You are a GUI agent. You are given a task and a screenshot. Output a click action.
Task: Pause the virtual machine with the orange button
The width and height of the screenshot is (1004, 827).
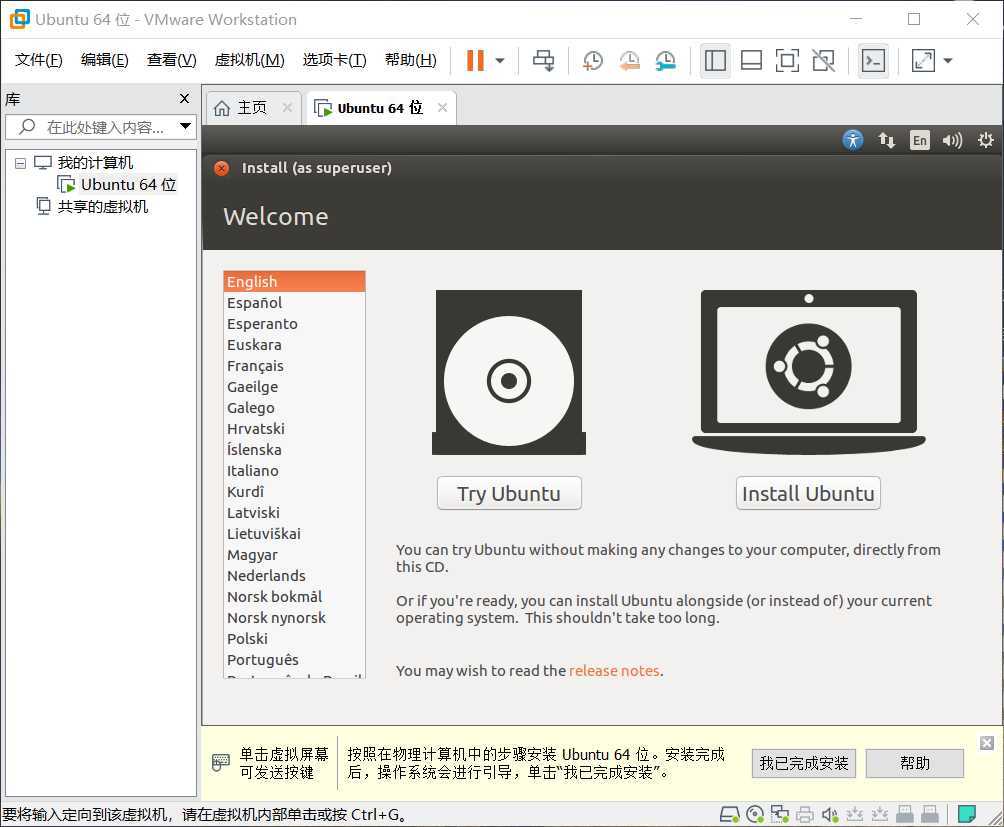click(x=475, y=61)
